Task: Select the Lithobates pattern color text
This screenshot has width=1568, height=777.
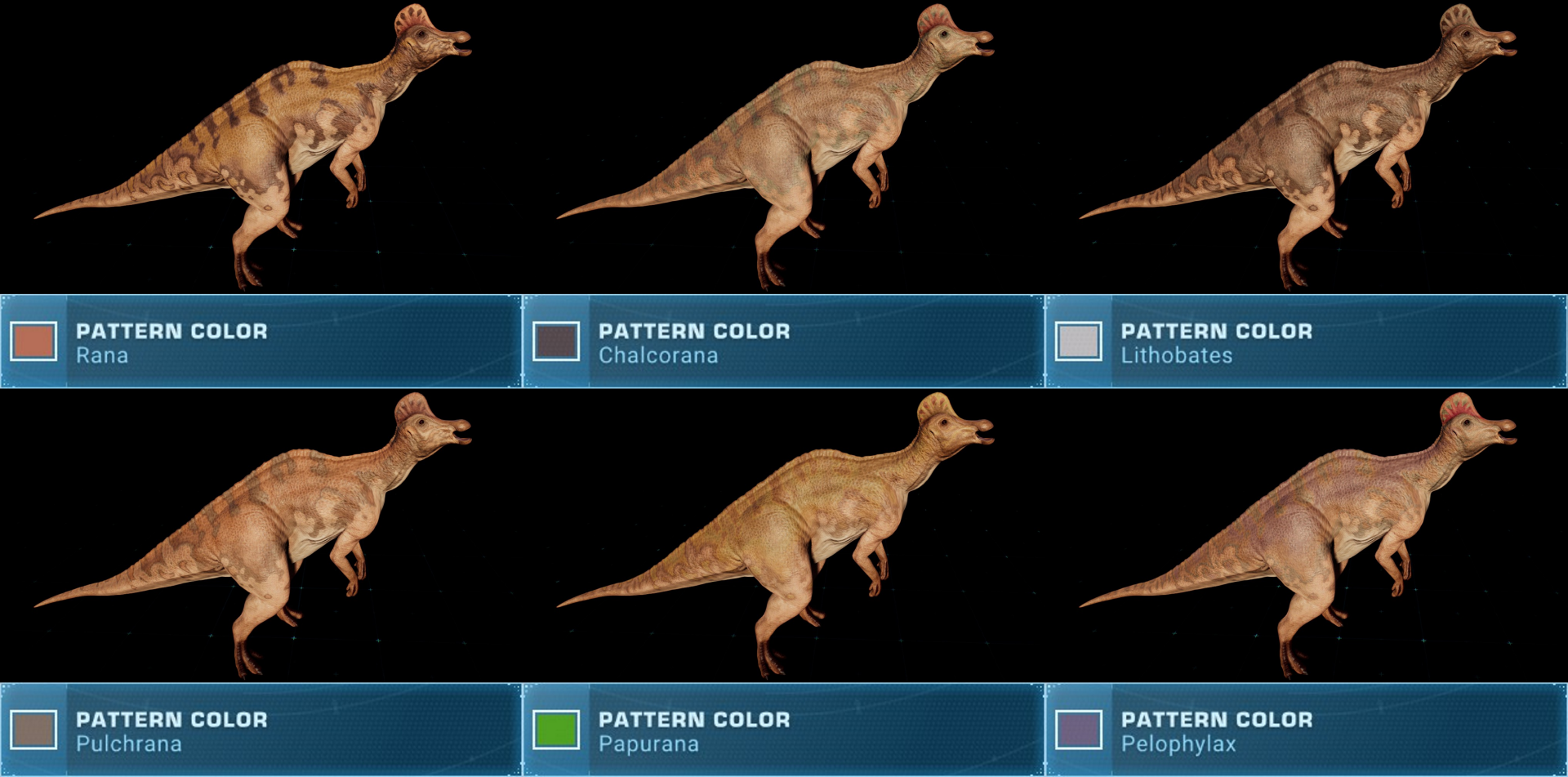Action: [x=1177, y=355]
